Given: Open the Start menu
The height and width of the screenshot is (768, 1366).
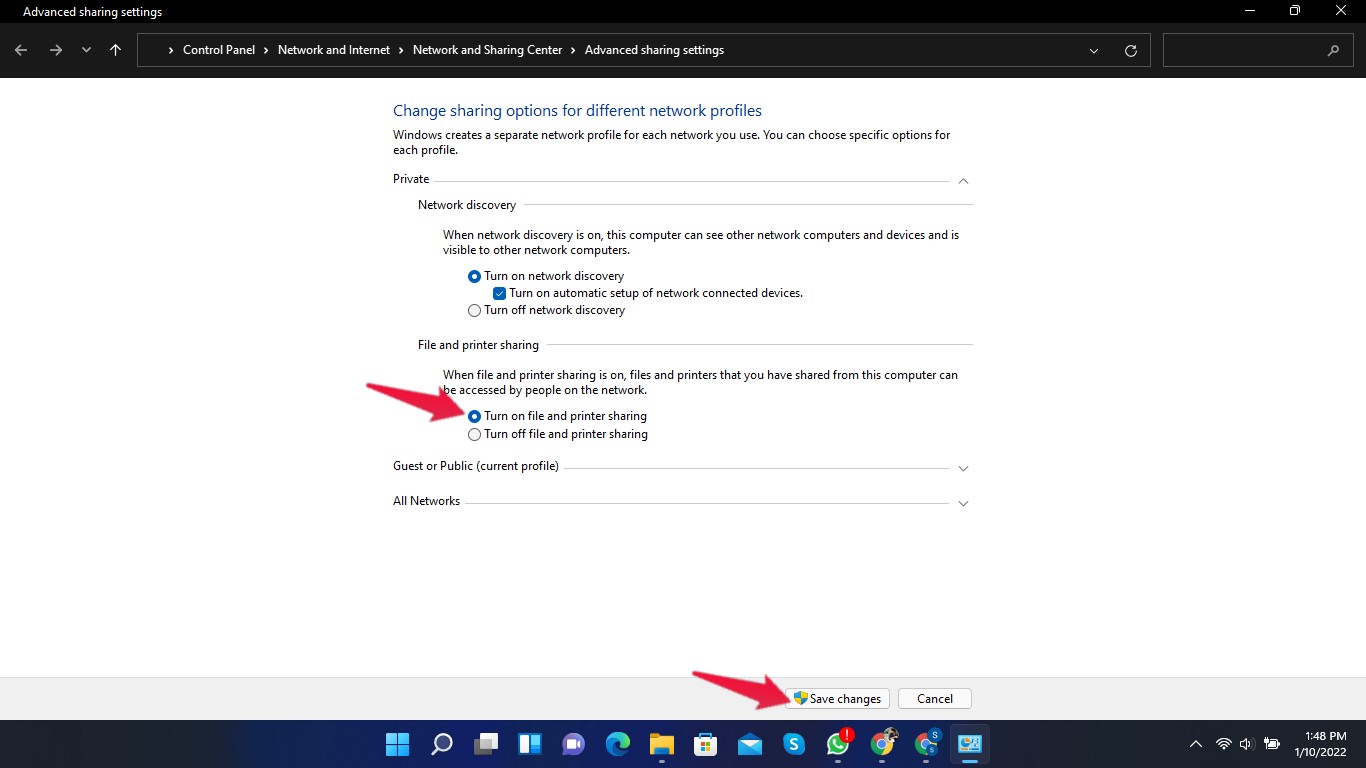Looking at the screenshot, I should point(397,744).
